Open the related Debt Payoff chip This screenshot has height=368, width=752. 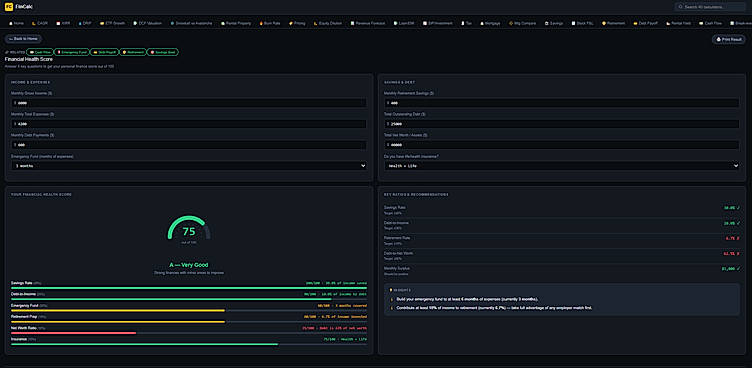[x=104, y=52]
